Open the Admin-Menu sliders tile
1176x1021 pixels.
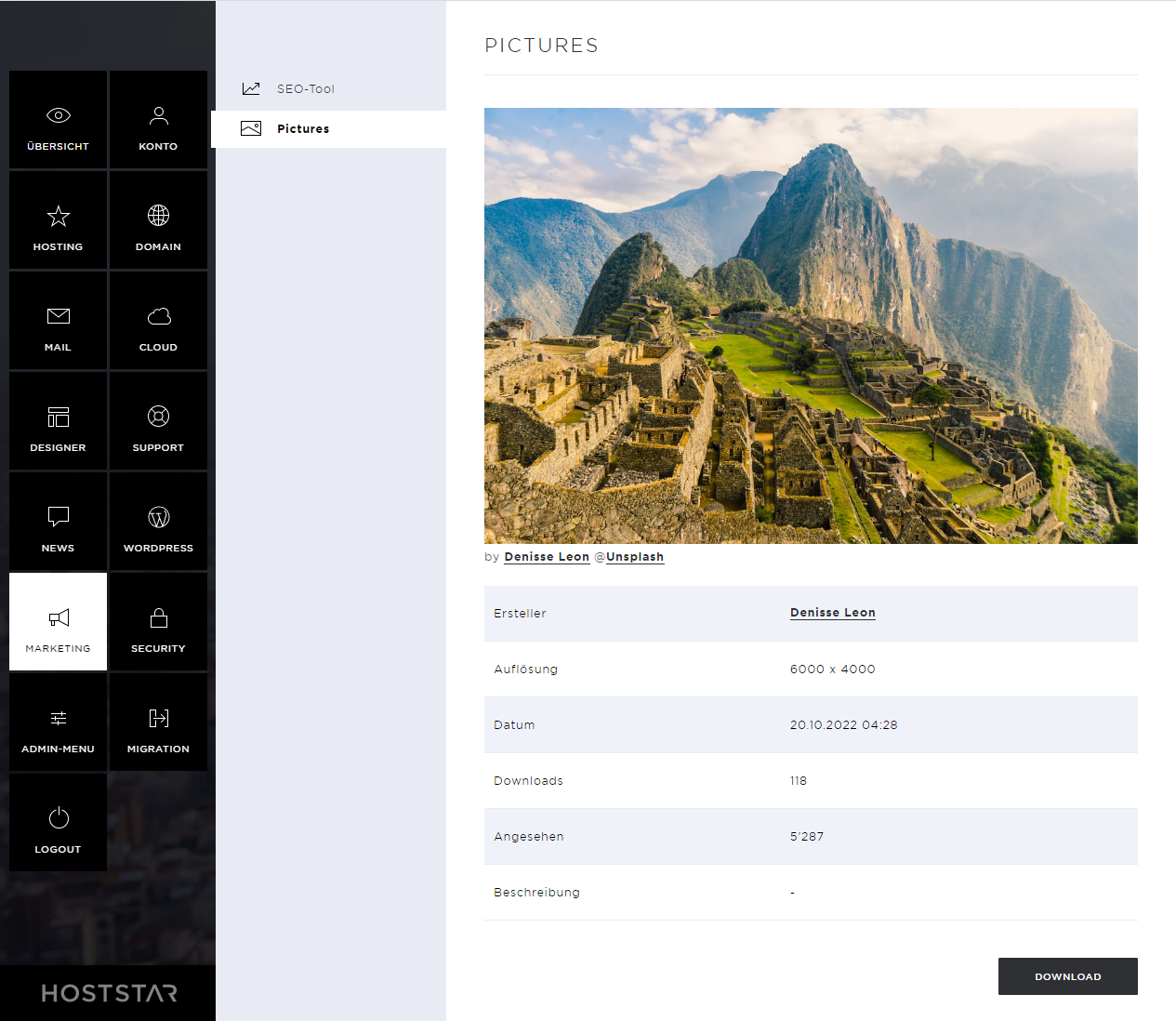(58, 723)
